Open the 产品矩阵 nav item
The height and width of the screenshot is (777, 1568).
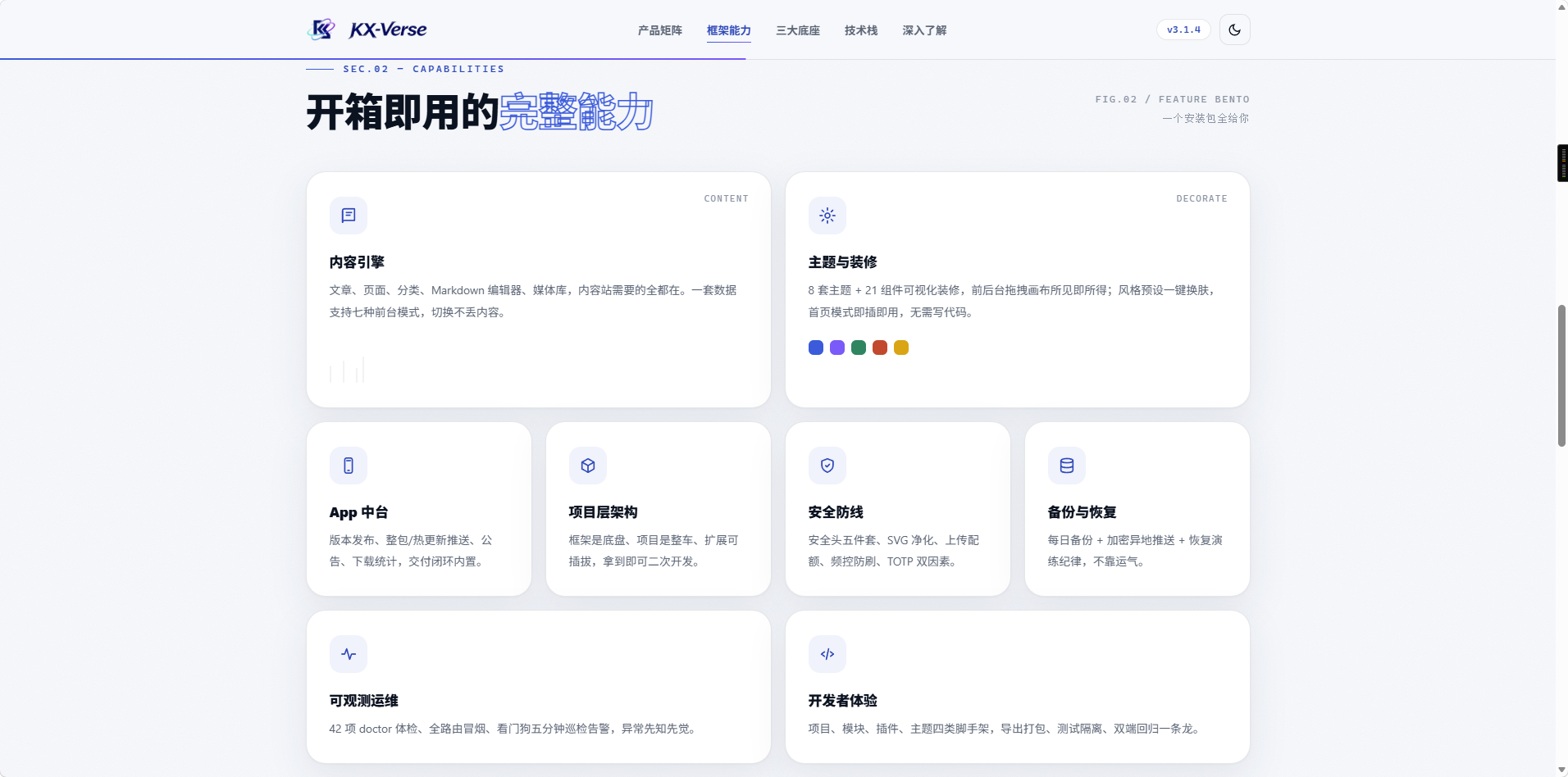[660, 30]
